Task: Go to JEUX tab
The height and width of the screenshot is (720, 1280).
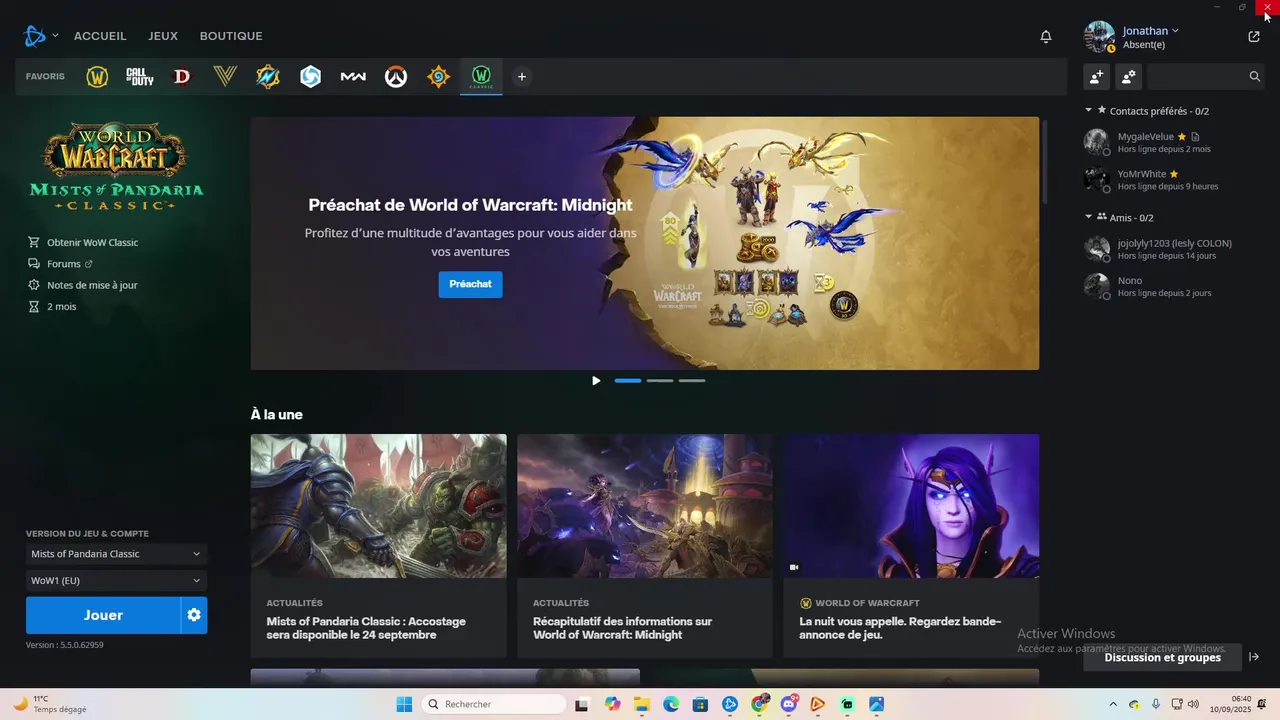Action: click(163, 36)
